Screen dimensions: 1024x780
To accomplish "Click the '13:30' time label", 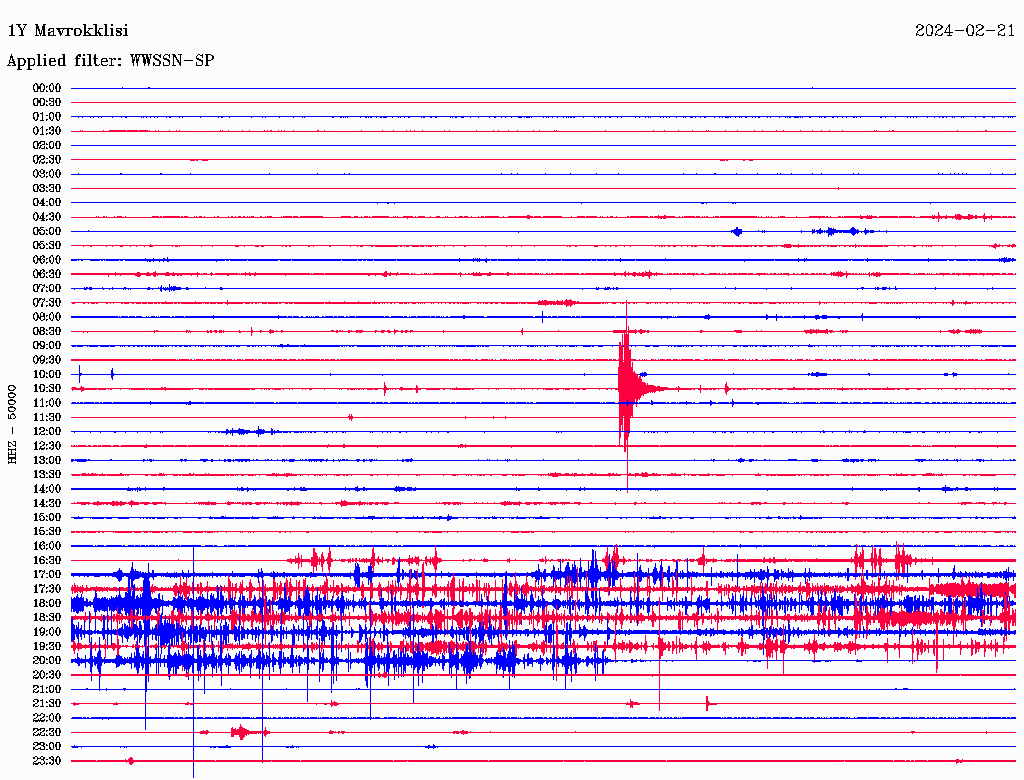I will [x=46, y=474].
